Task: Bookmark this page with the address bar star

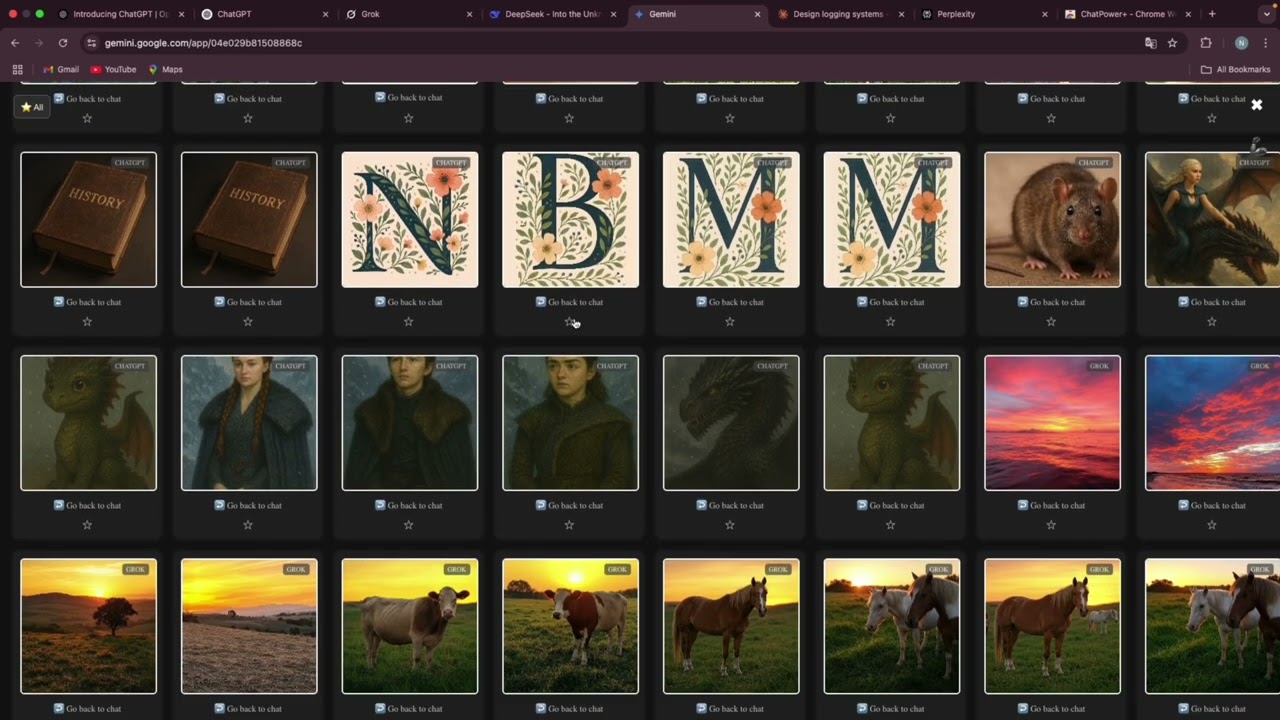Action: (x=1172, y=43)
